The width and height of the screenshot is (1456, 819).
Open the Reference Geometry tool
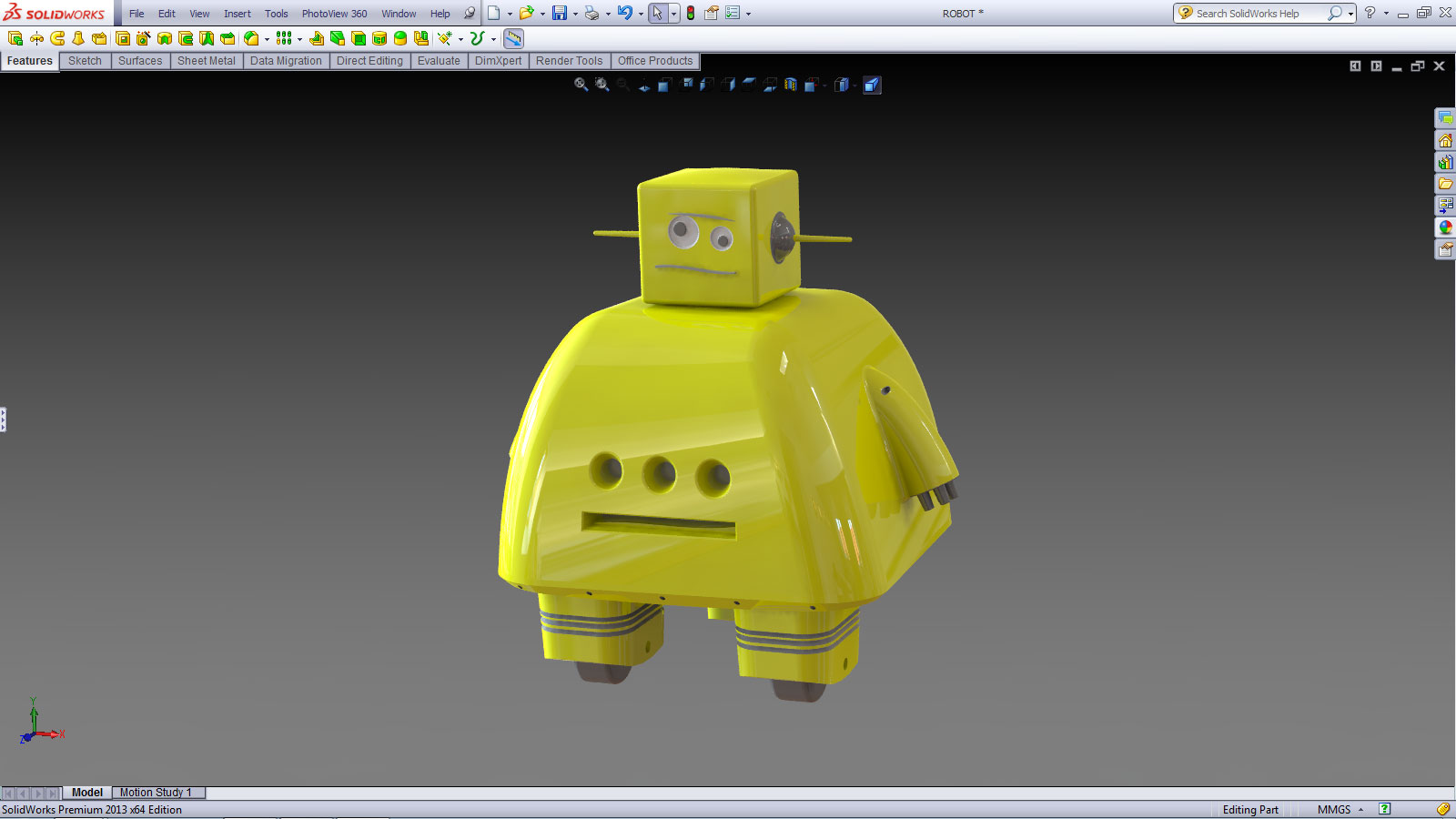(x=444, y=38)
